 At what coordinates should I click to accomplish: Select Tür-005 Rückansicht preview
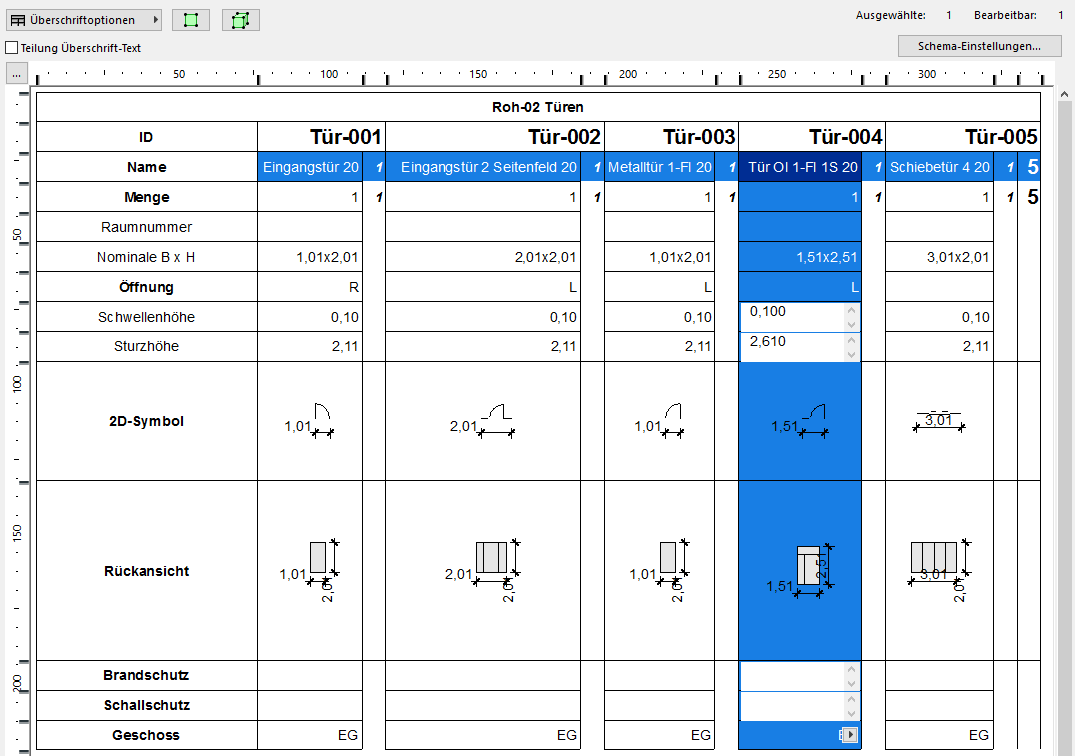point(939,570)
